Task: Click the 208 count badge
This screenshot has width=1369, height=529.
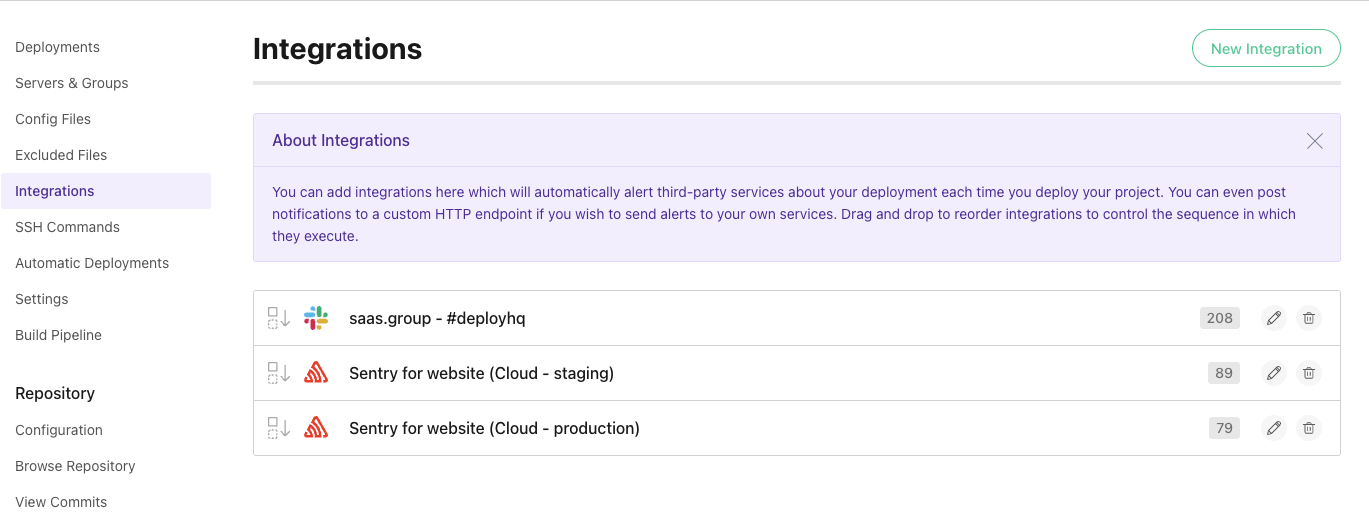Action: pyautogui.click(x=1219, y=318)
